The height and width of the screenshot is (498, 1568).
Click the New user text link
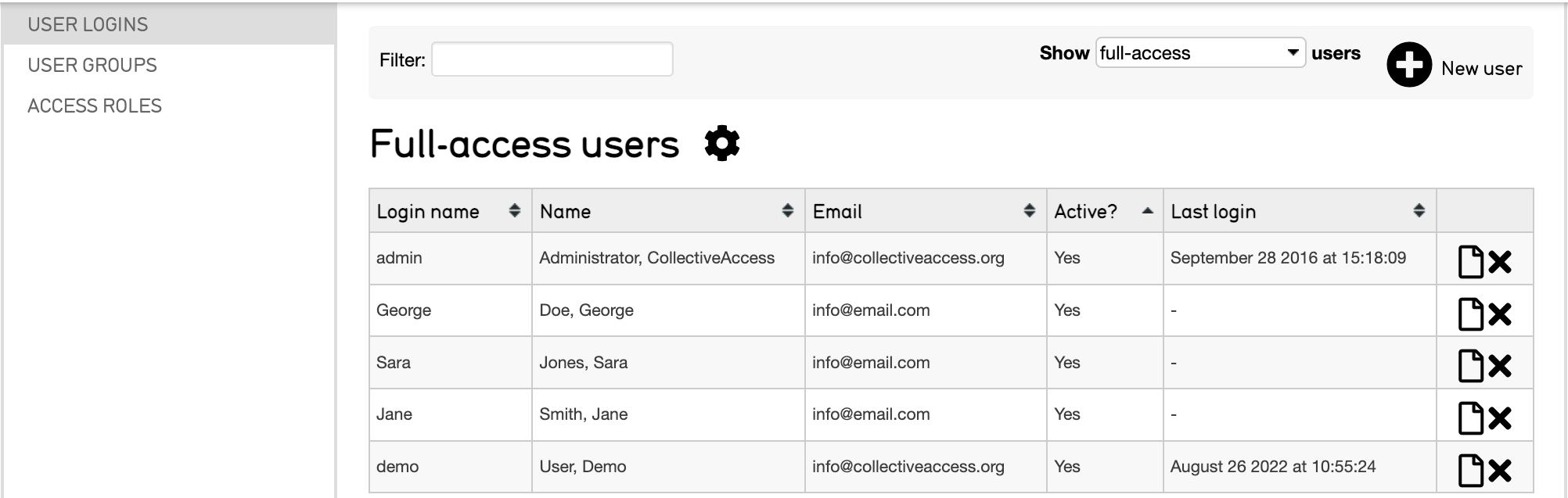coord(1481,69)
